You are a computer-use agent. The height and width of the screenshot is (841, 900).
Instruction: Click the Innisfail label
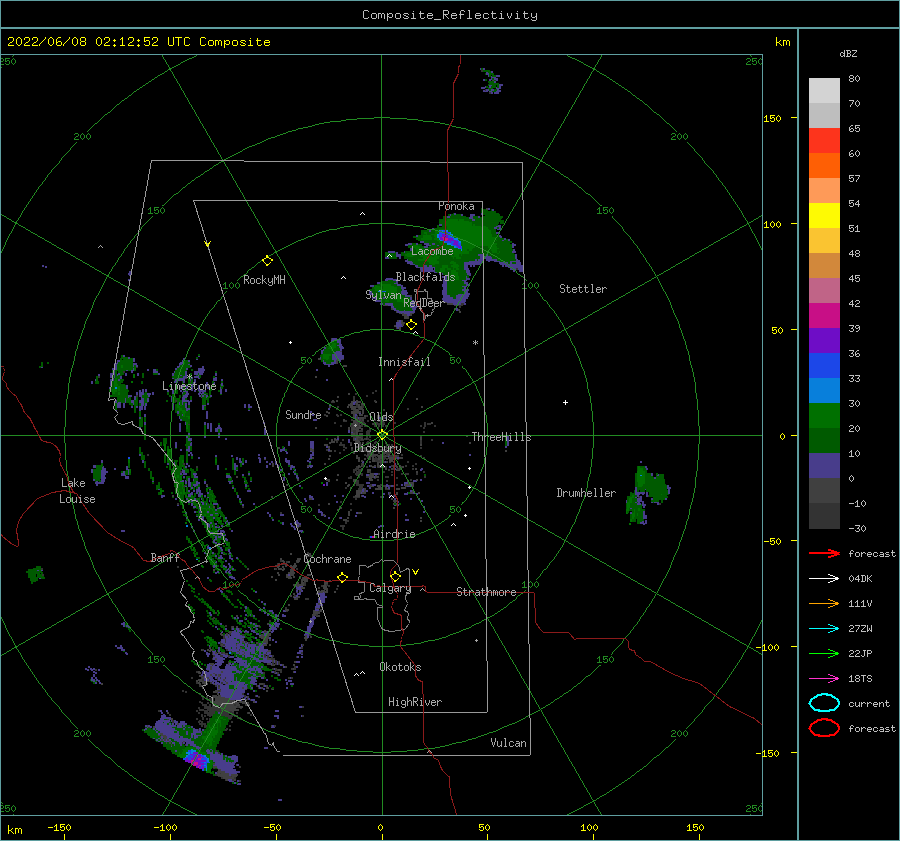click(x=404, y=362)
